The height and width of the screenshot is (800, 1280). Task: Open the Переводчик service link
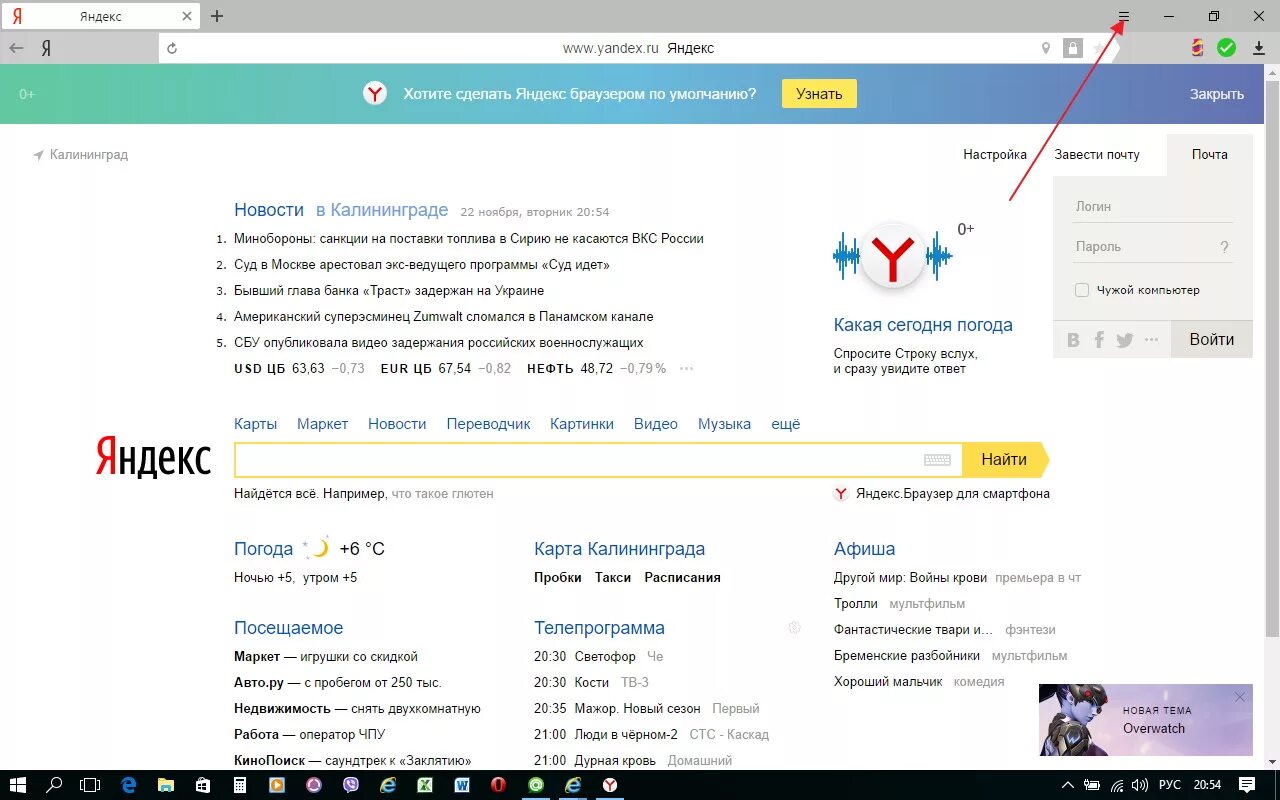(x=488, y=424)
